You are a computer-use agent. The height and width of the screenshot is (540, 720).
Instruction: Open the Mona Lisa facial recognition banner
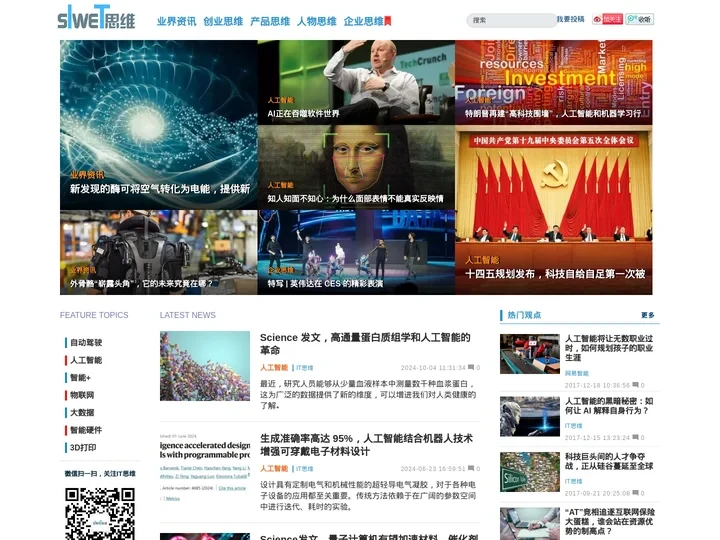(x=356, y=168)
